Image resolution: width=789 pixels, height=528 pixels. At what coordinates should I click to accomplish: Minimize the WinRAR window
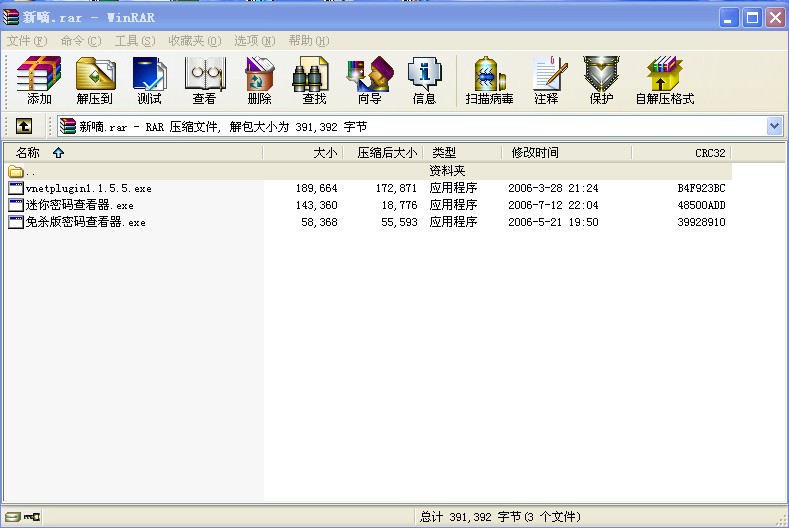(729, 18)
